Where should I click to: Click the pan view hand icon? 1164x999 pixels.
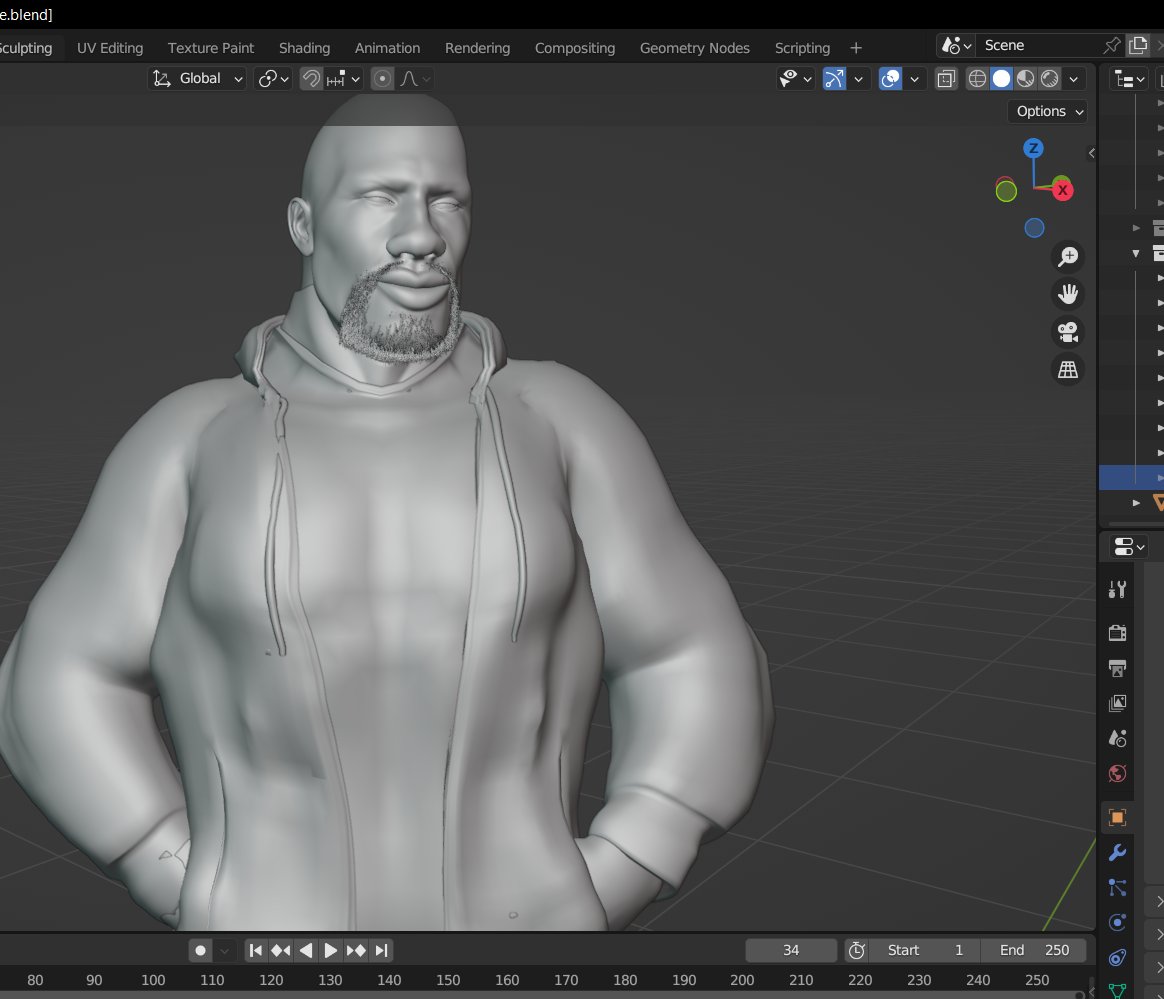pyautogui.click(x=1068, y=294)
